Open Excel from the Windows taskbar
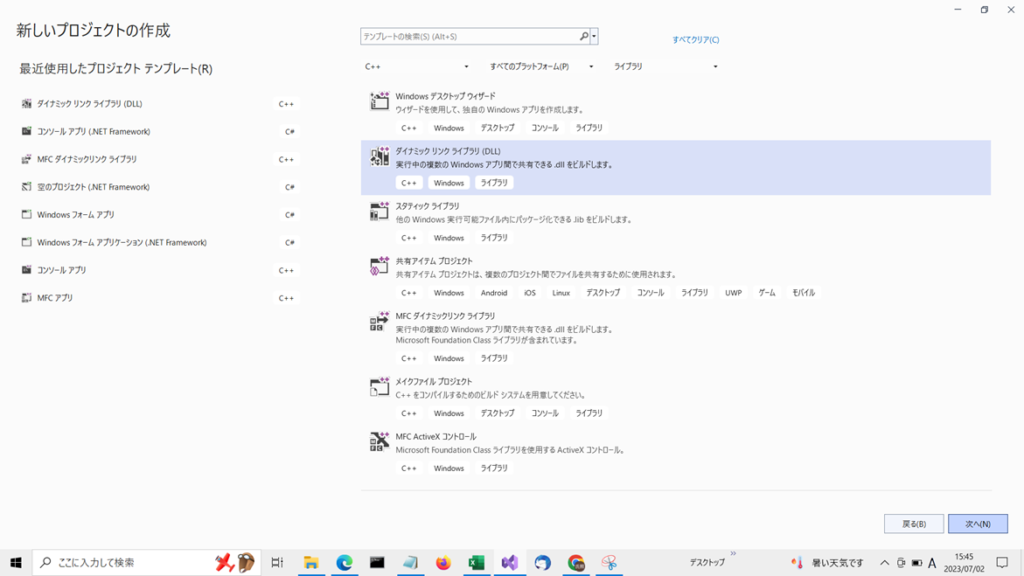 point(476,563)
